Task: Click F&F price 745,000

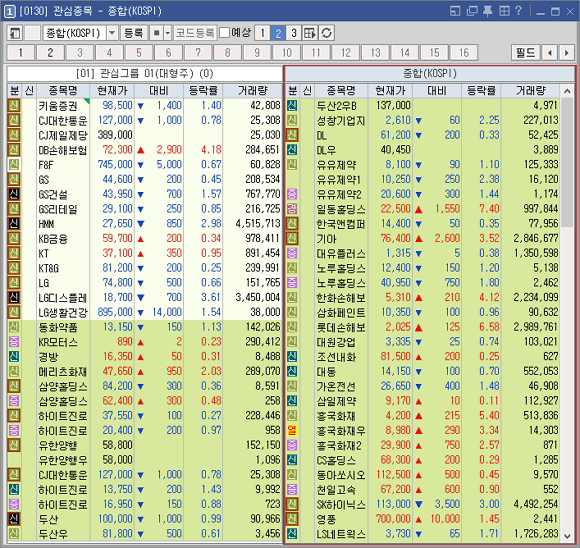Action: (x=115, y=165)
